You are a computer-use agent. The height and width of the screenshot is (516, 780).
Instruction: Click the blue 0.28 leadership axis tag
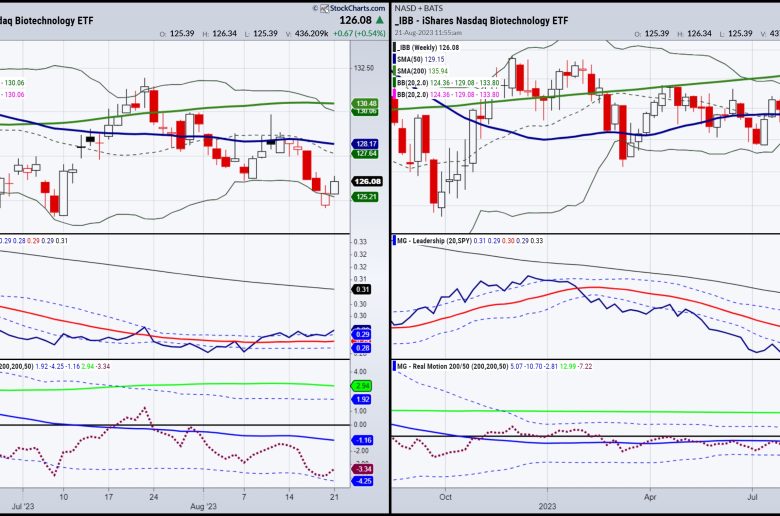tap(362, 348)
